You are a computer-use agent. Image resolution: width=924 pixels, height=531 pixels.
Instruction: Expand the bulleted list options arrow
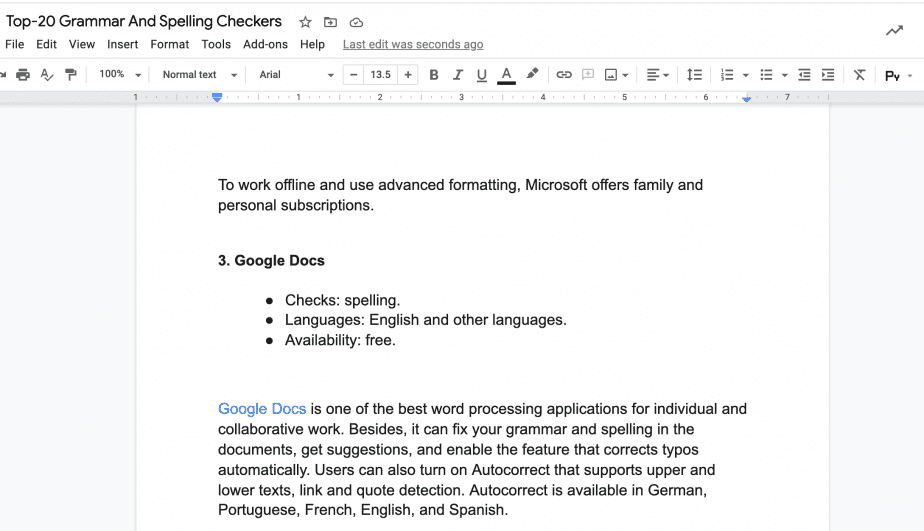tap(784, 75)
